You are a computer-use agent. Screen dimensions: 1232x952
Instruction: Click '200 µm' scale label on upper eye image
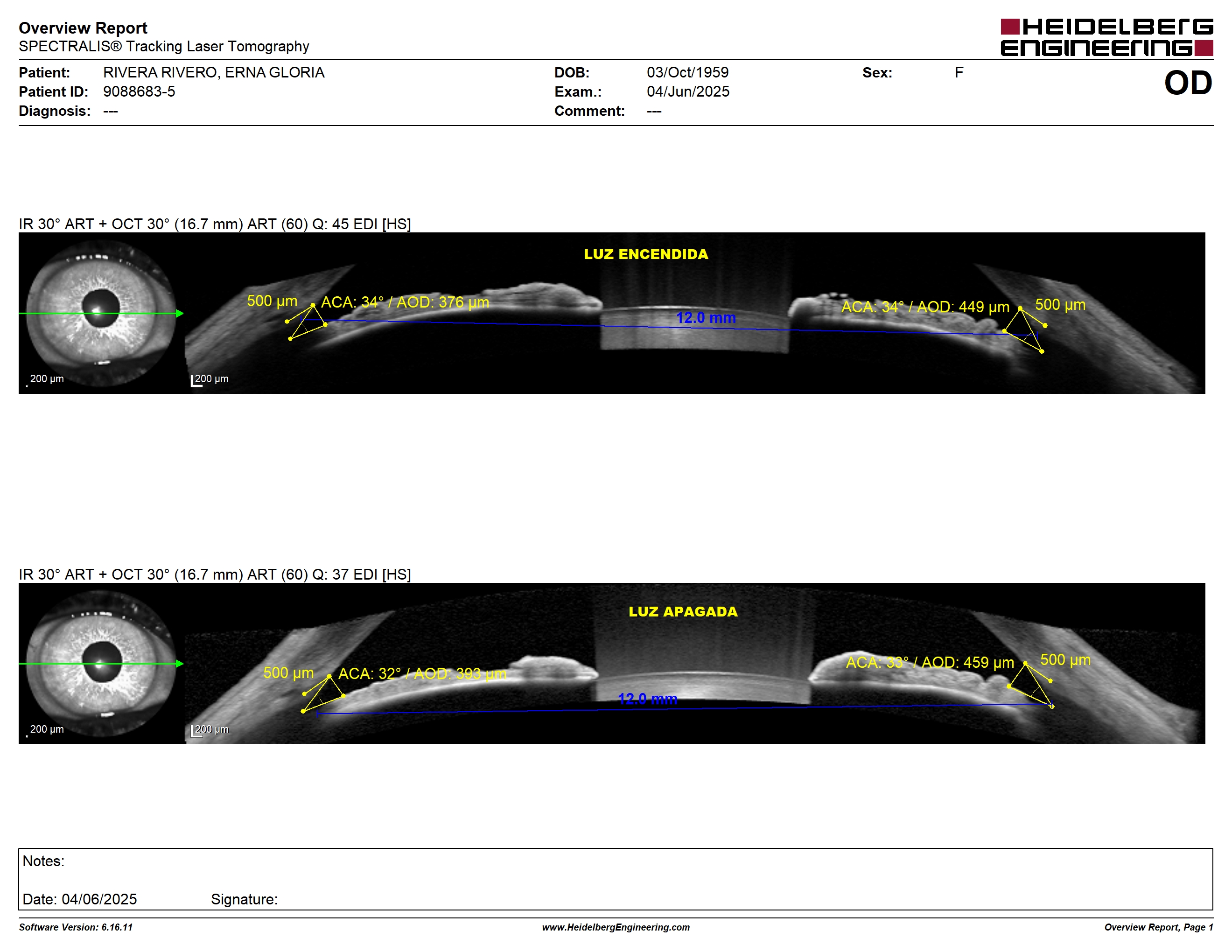47,379
